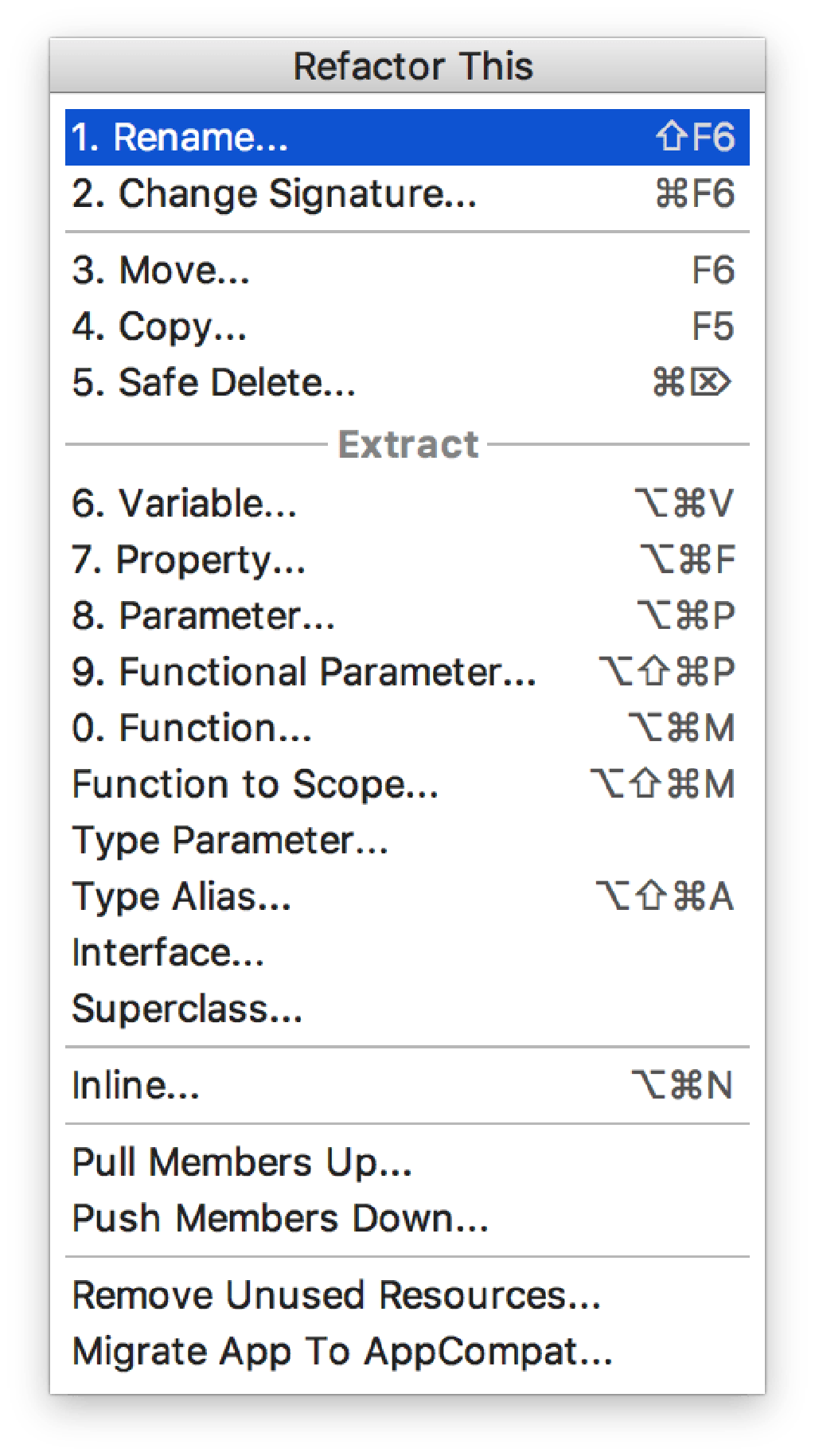Select Migrate App To AppCompat

tap(342, 1352)
